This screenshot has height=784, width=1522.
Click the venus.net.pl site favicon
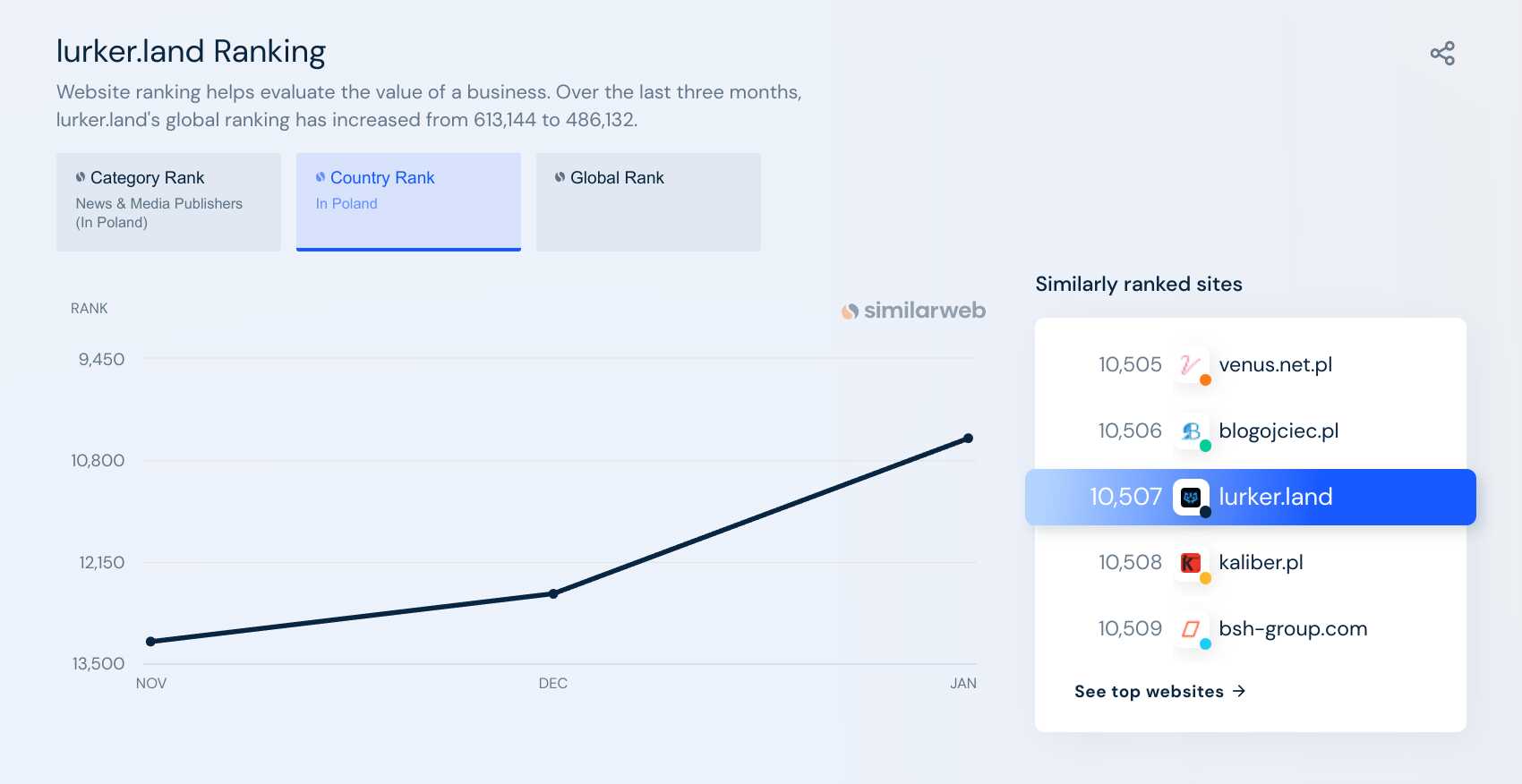coord(1191,365)
